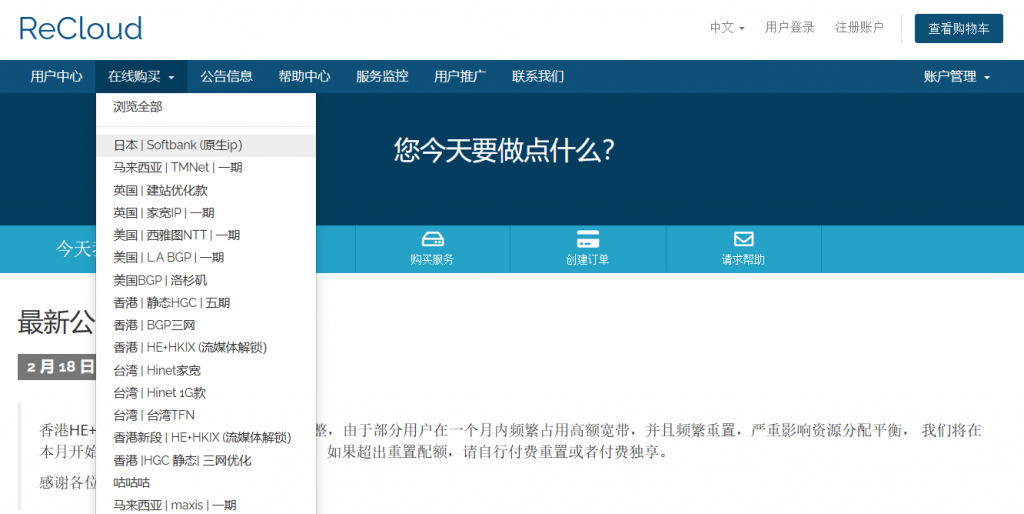This screenshot has height=514, width=1024.
Task: Click the 用户登录 link
Action: 790,27
